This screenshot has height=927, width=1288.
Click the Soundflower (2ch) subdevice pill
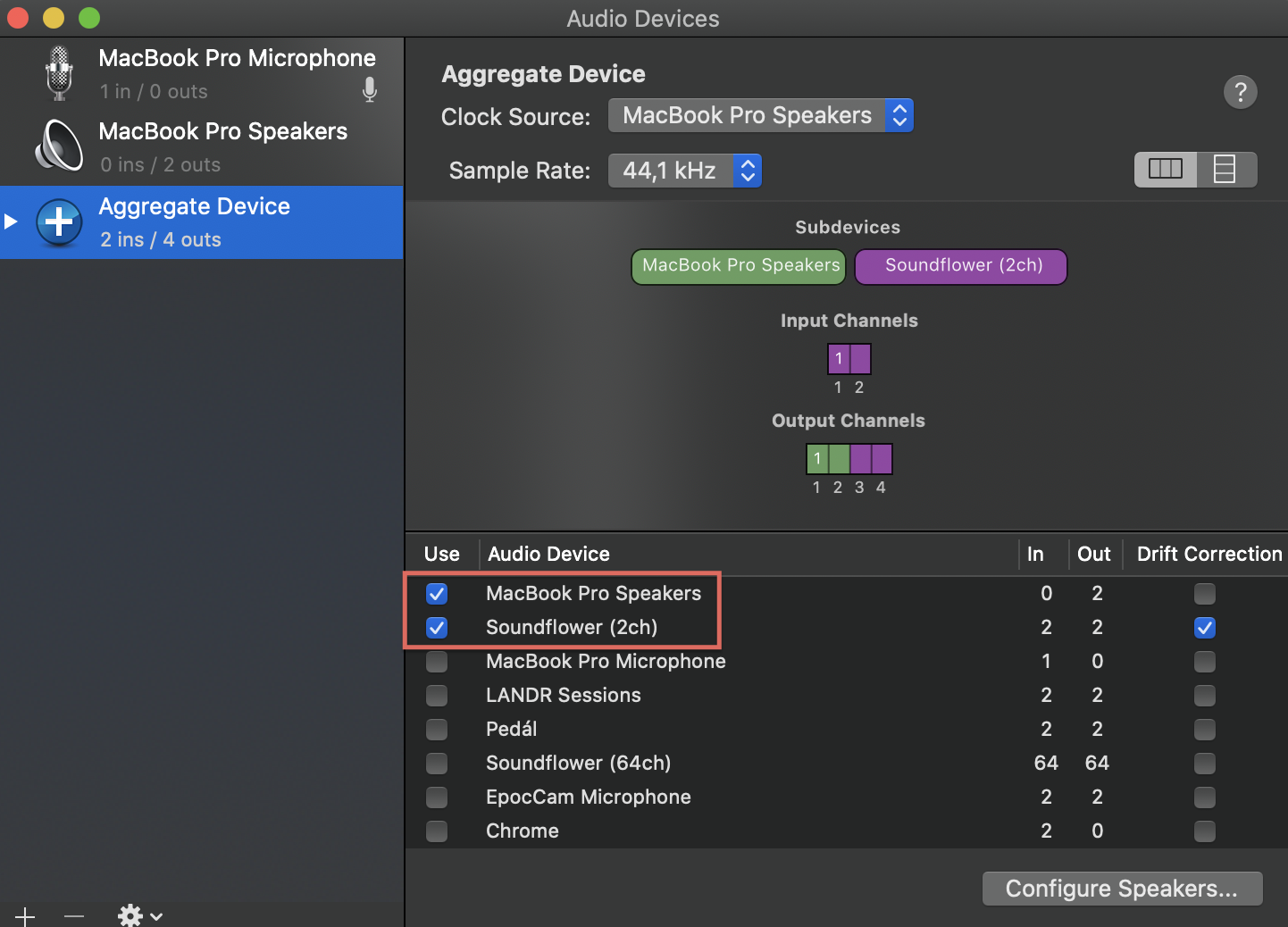coord(961,266)
